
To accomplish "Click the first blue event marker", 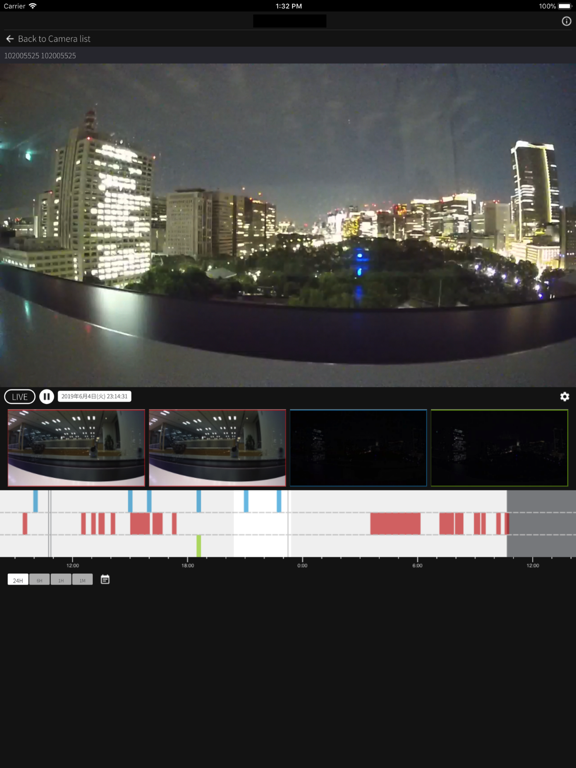I will click(x=35, y=501).
